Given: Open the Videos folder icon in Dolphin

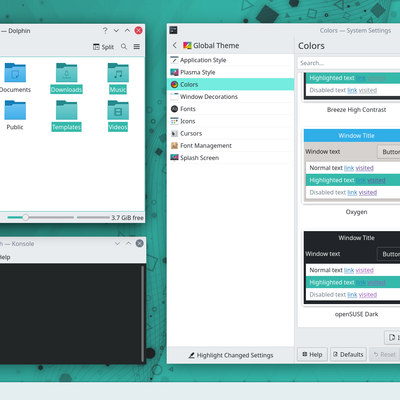Looking at the screenshot, I should click(118, 110).
